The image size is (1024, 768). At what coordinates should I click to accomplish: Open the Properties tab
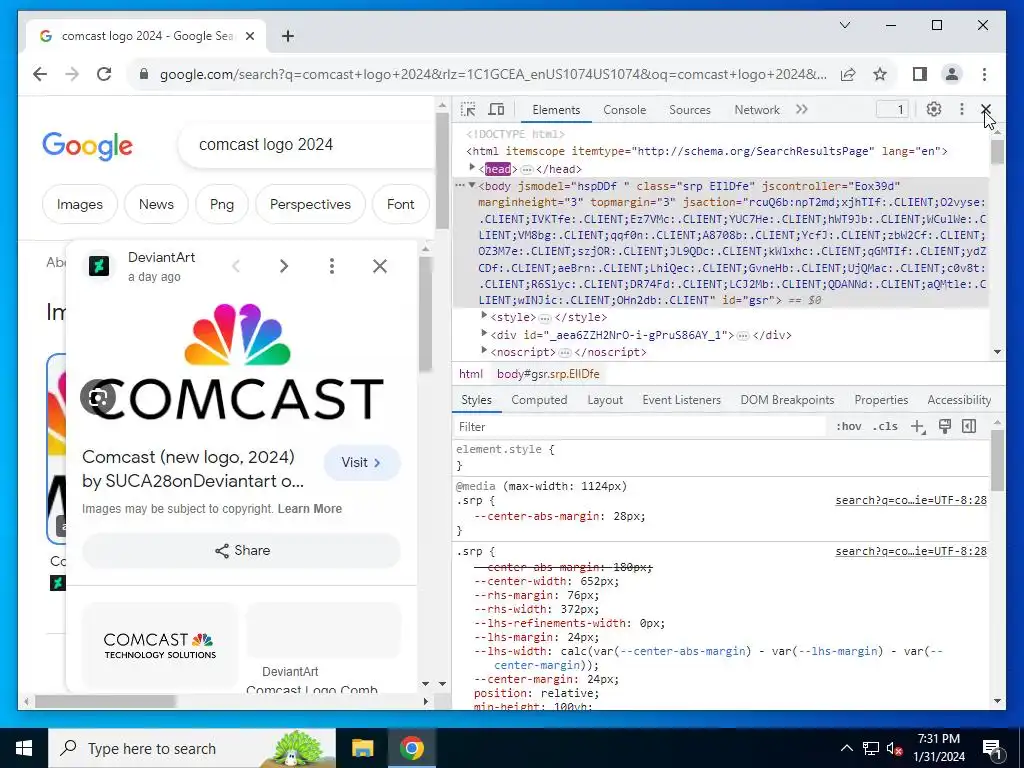pyautogui.click(x=881, y=400)
